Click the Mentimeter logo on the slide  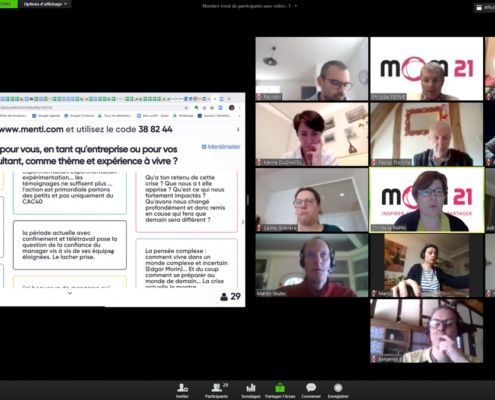pyautogui.click(x=221, y=147)
